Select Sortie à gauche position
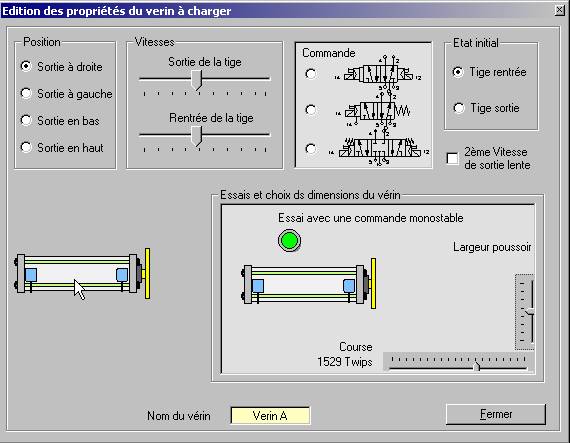The height and width of the screenshot is (443, 571). tap(67, 94)
